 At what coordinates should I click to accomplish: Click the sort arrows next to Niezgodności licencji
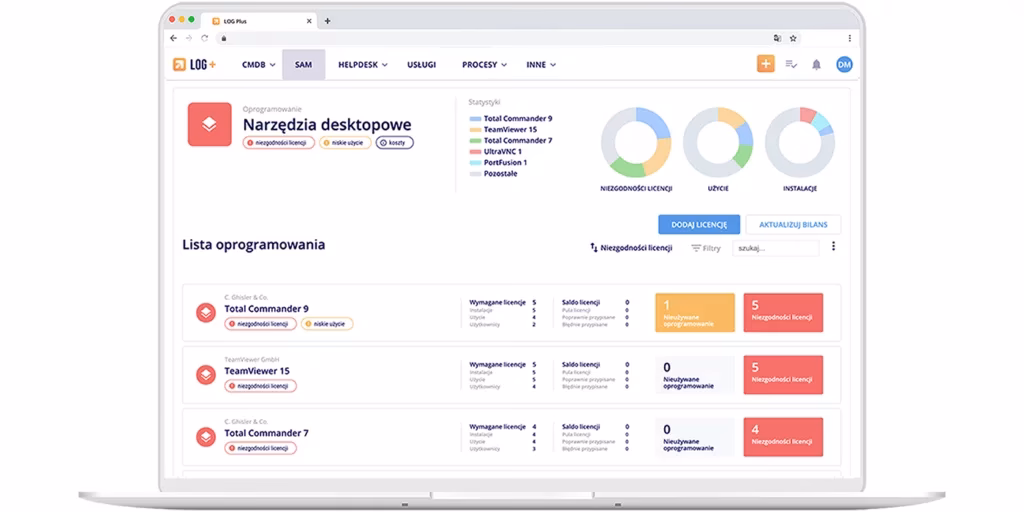(x=594, y=248)
